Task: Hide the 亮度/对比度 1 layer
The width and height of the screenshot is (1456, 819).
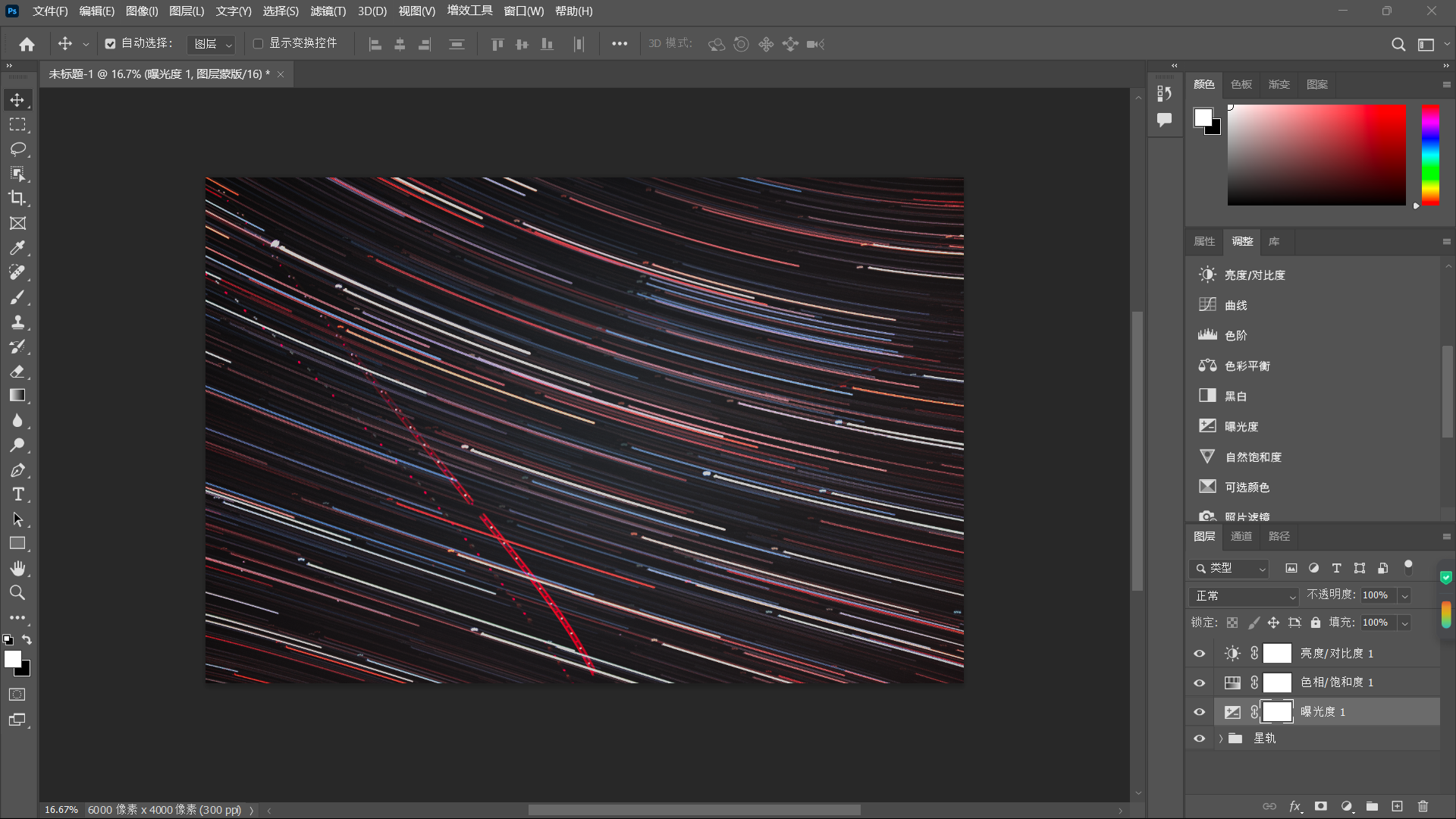Action: pos(1199,653)
